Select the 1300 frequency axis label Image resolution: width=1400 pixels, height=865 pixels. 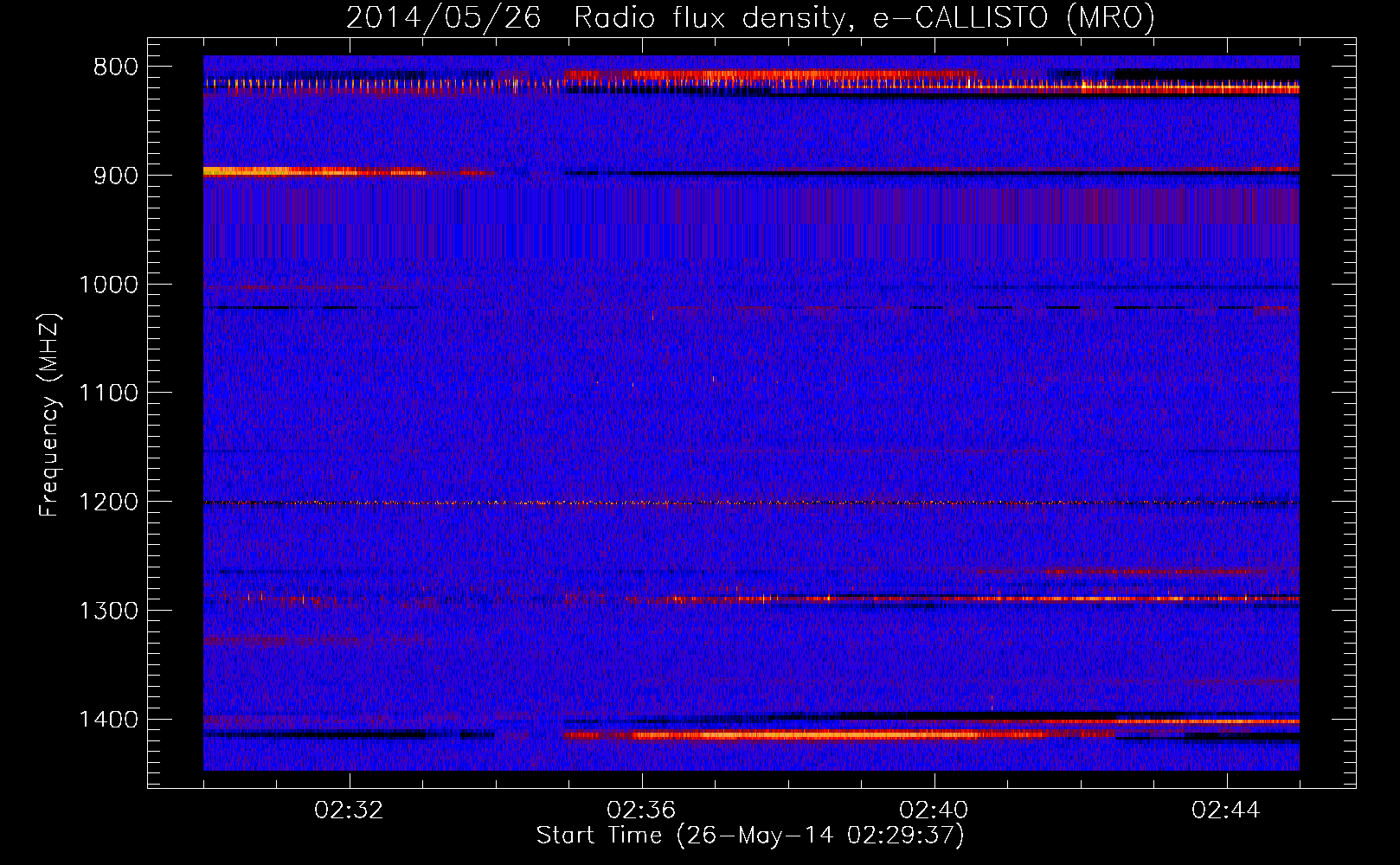point(108,612)
